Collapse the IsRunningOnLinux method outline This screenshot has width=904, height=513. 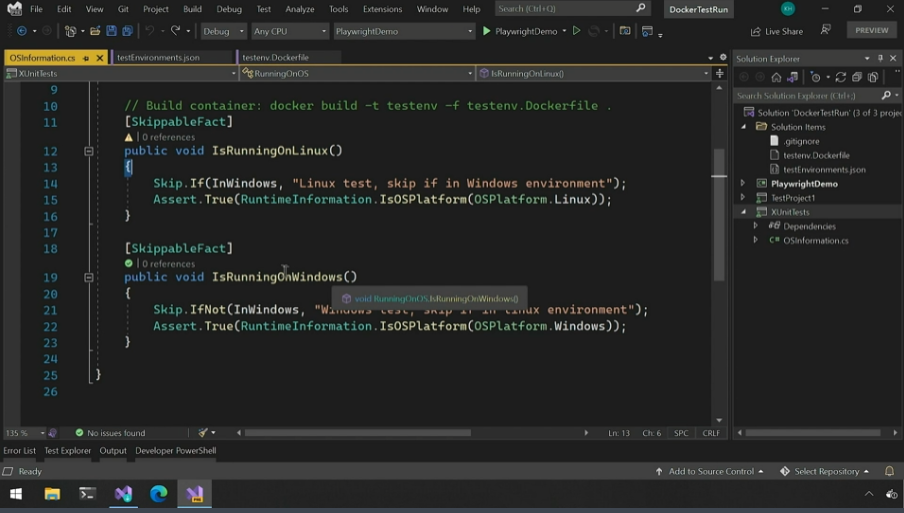click(88, 151)
